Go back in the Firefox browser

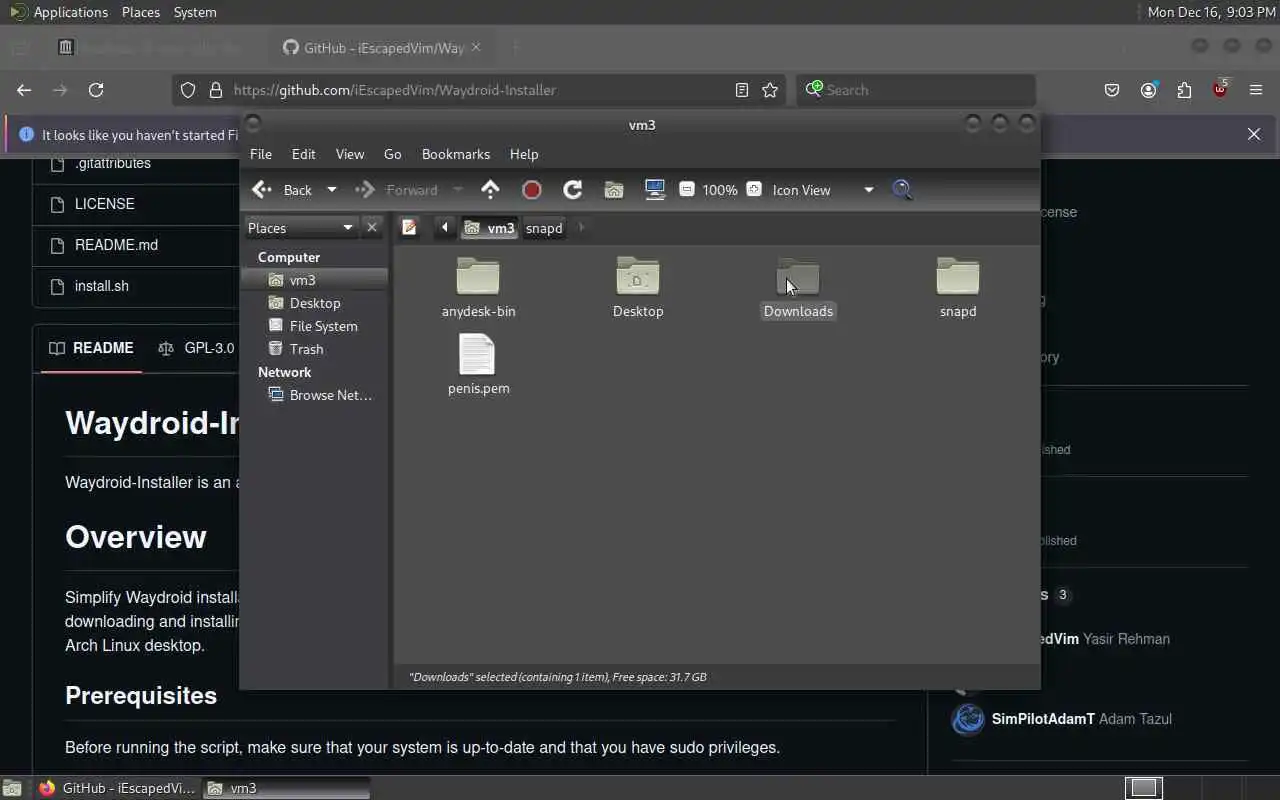coord(24,90)
